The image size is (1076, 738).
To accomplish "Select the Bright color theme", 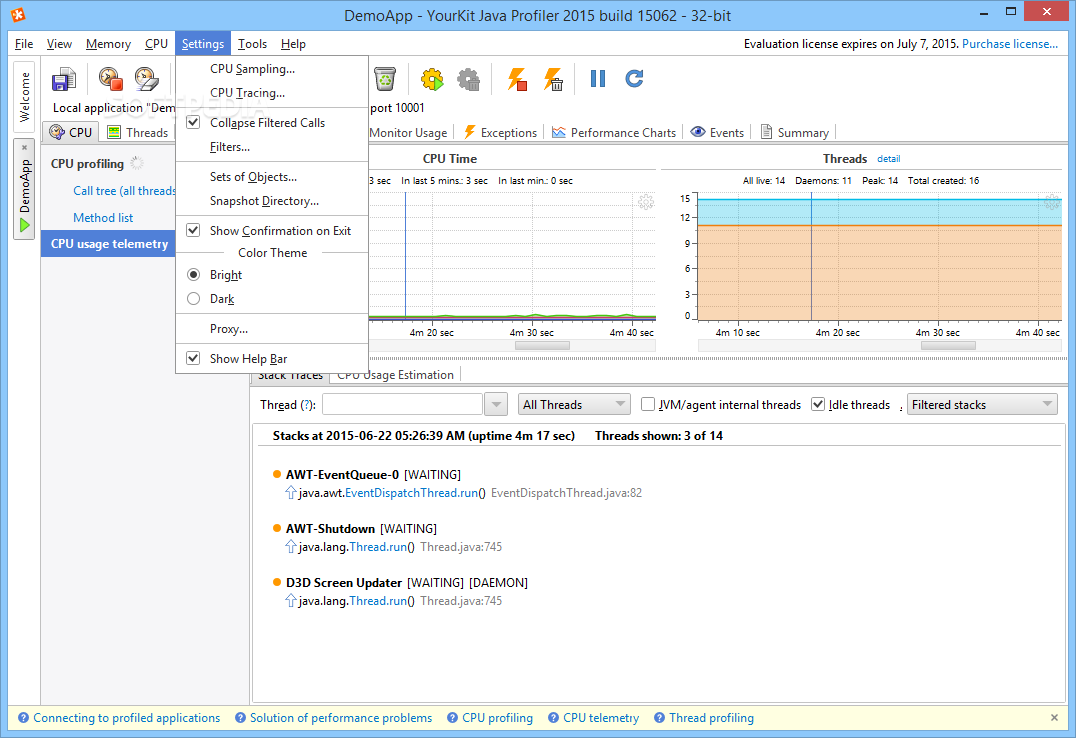I will click(194, 275).
